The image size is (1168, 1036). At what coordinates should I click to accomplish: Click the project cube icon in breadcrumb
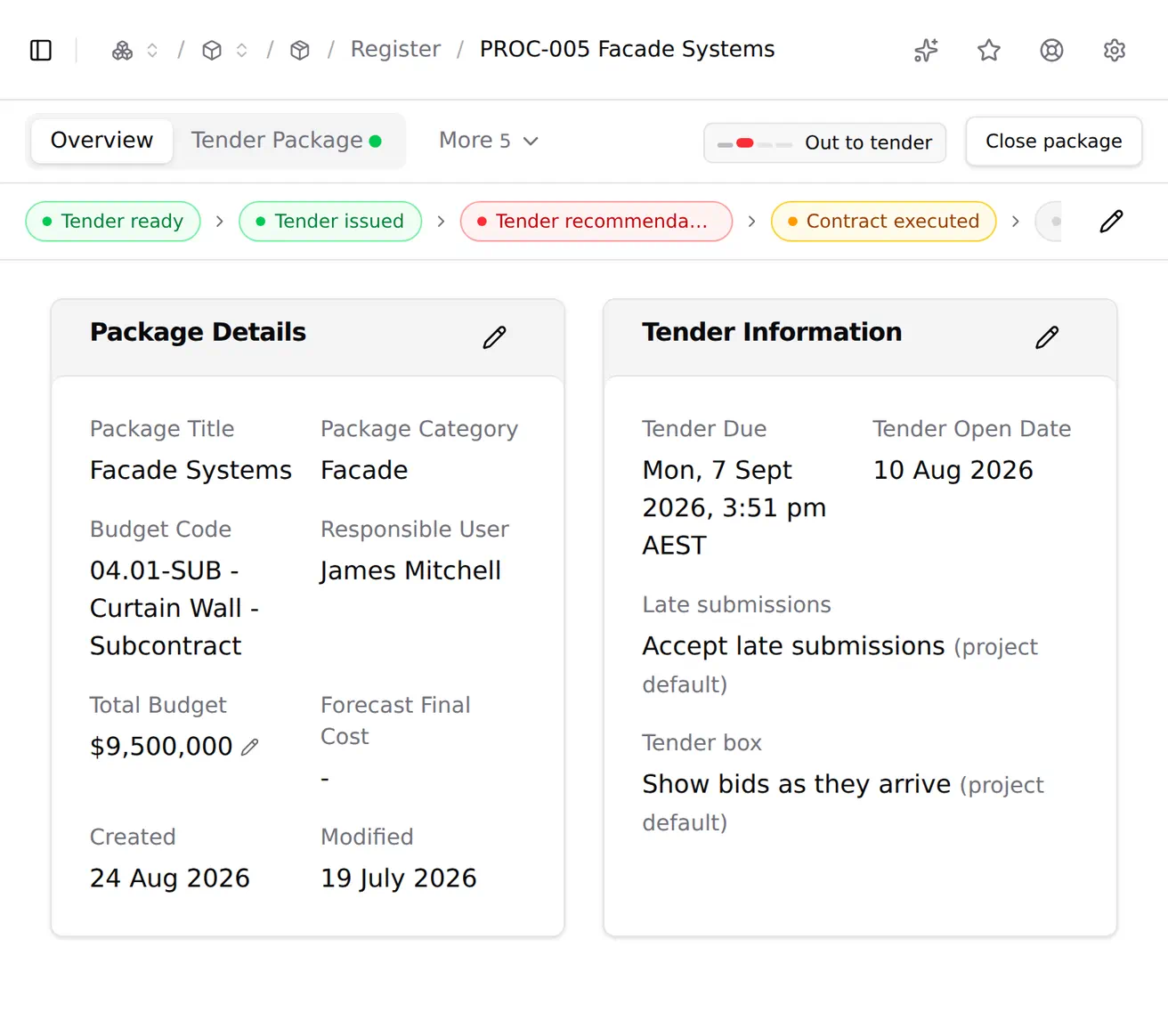tap(212, 51)
